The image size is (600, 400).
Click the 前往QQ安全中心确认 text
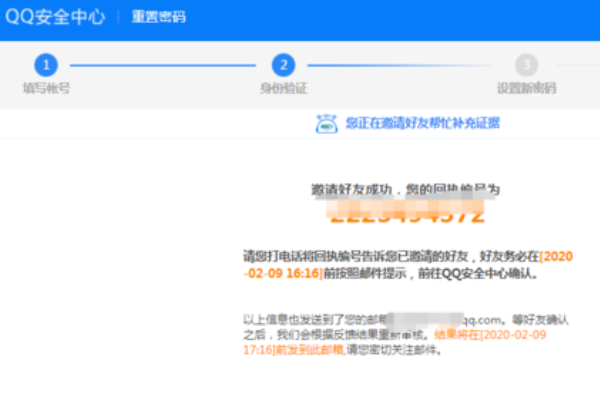476,274
